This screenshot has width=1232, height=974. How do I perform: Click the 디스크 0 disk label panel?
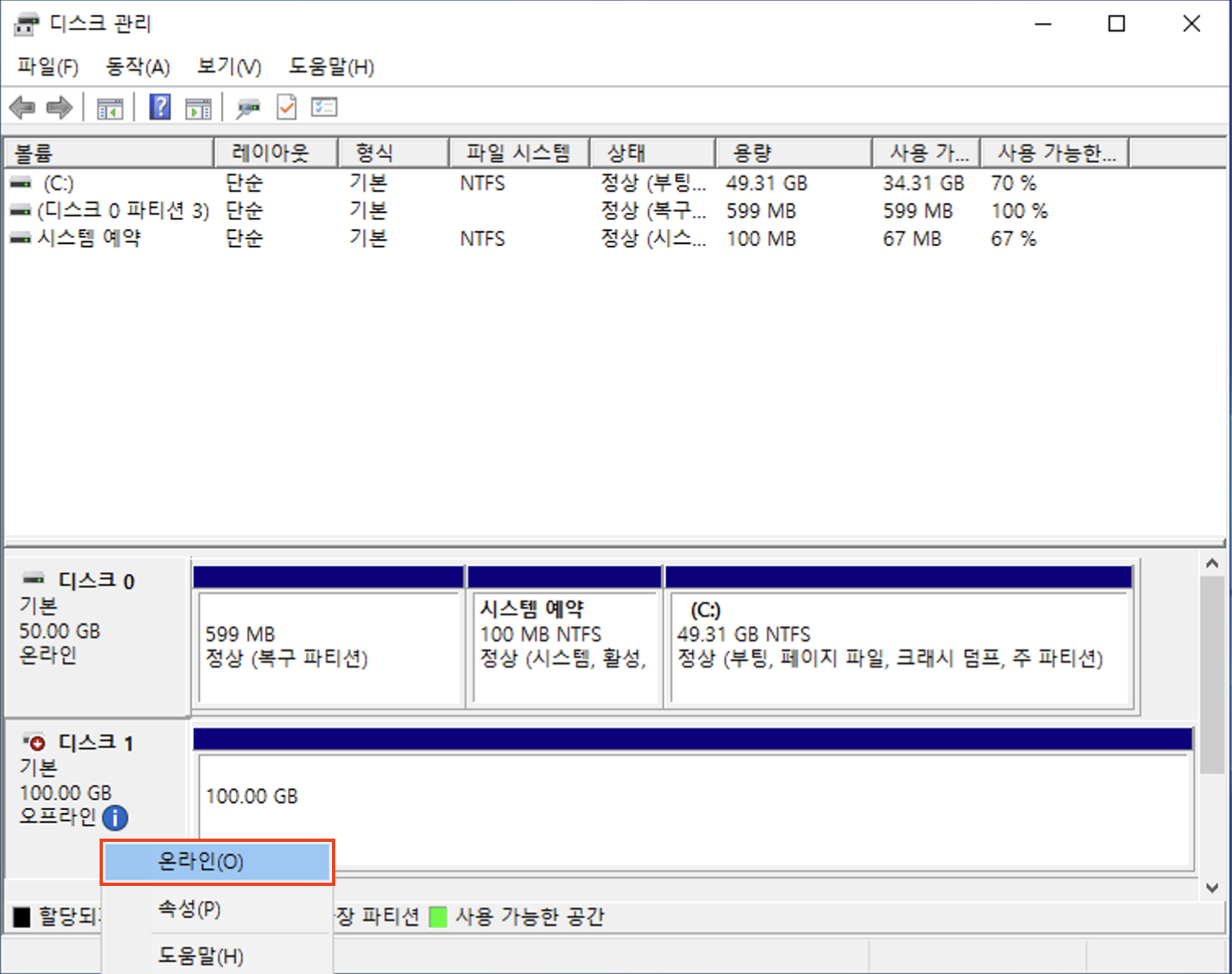(98, 636)
